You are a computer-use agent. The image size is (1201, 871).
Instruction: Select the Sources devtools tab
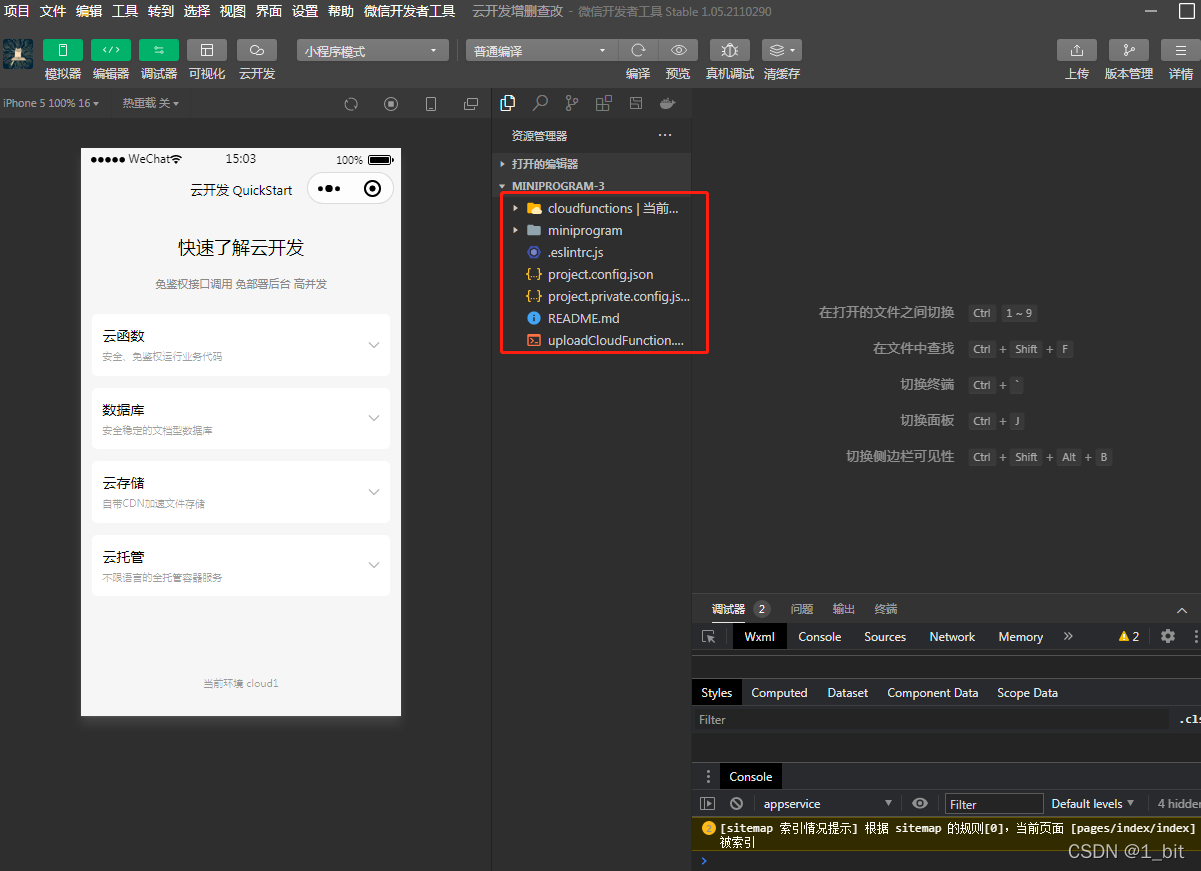coord(885,637)
